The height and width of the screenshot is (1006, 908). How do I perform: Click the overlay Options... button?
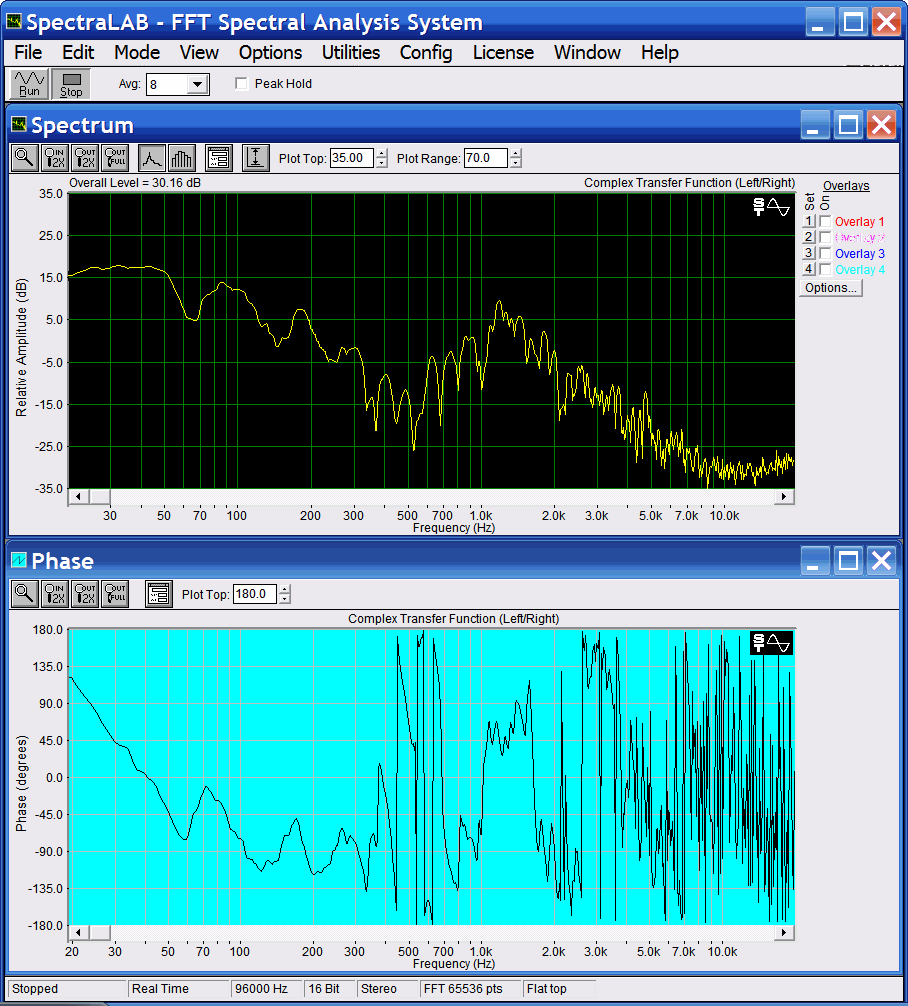point(831,288)
